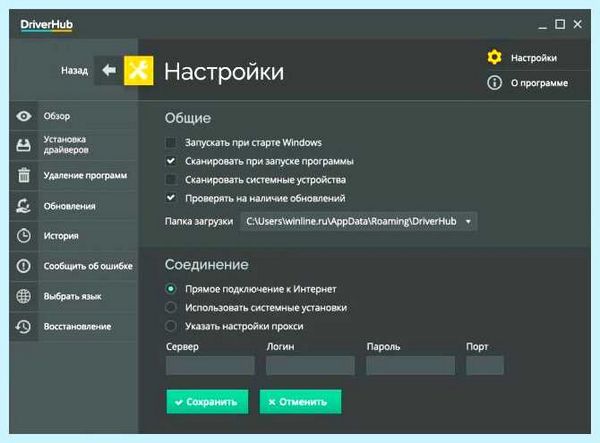
Task: Open Обзор section in sidebar
Action: click(x=73, y=116)
